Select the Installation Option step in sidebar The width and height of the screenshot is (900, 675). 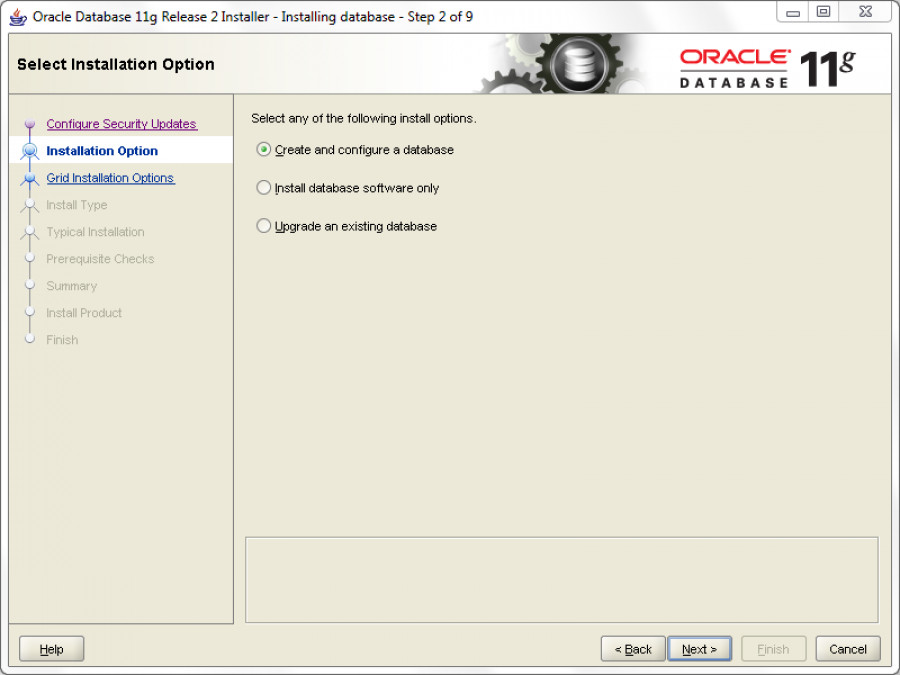point(102,151)
